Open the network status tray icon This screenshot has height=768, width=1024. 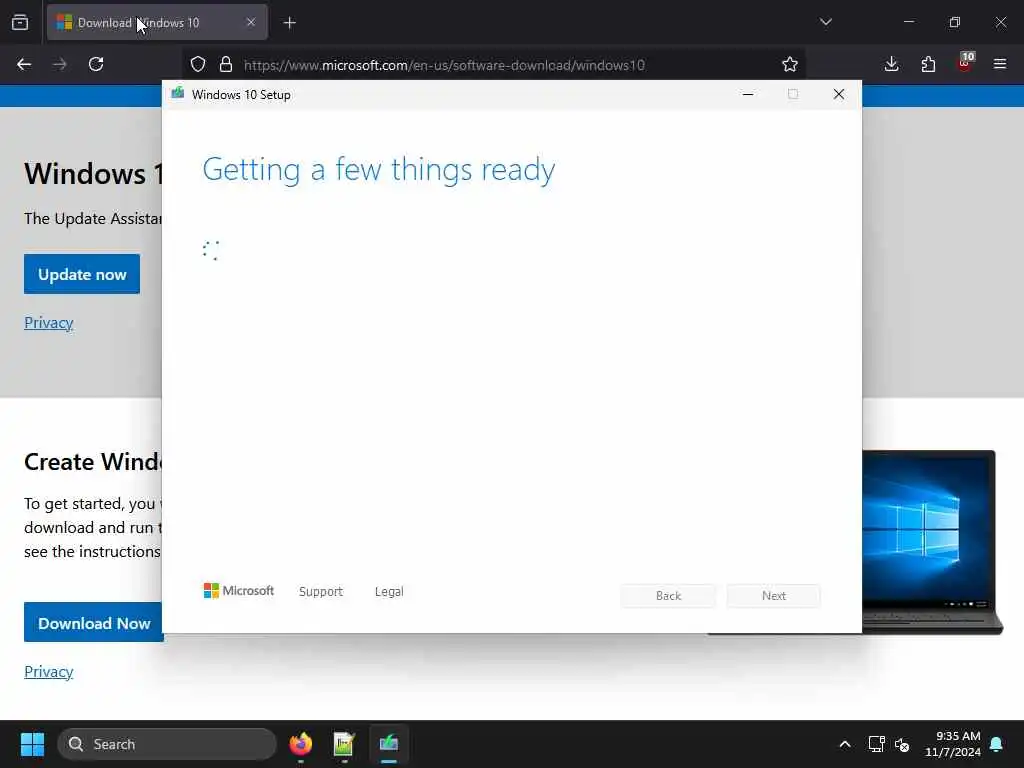(876, 744)
